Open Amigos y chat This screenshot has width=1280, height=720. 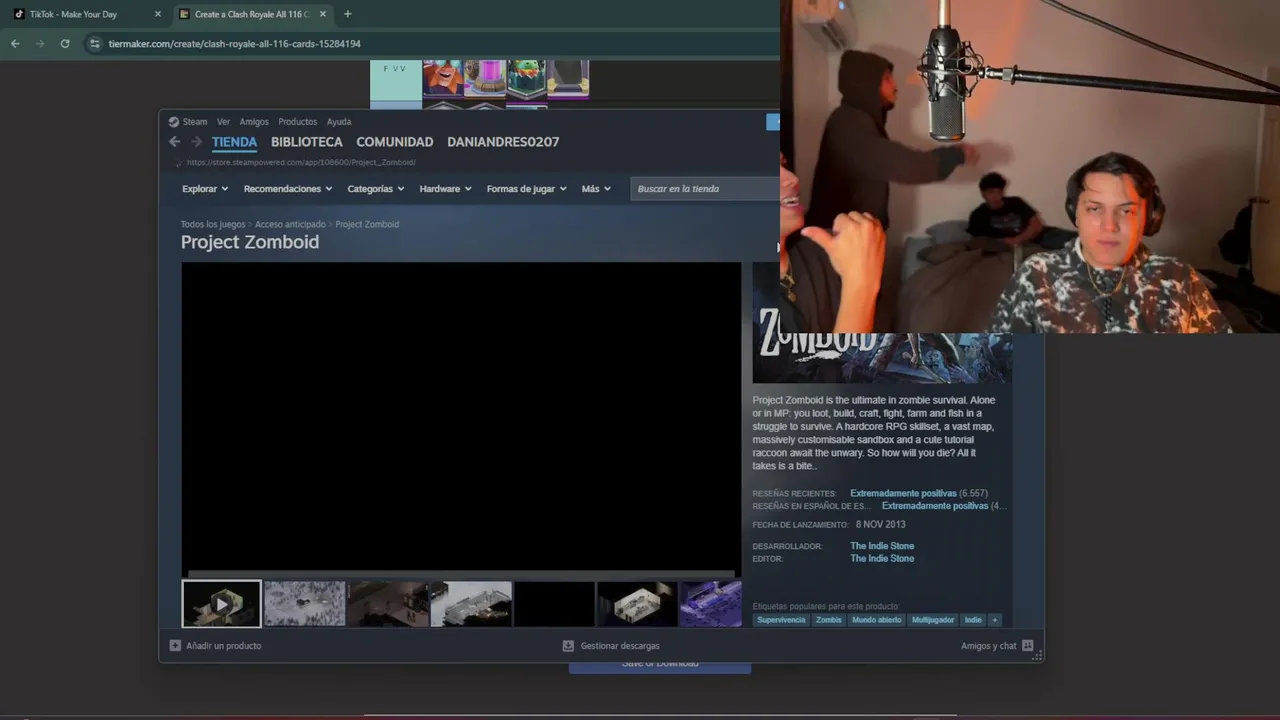[x=997, y=646]
